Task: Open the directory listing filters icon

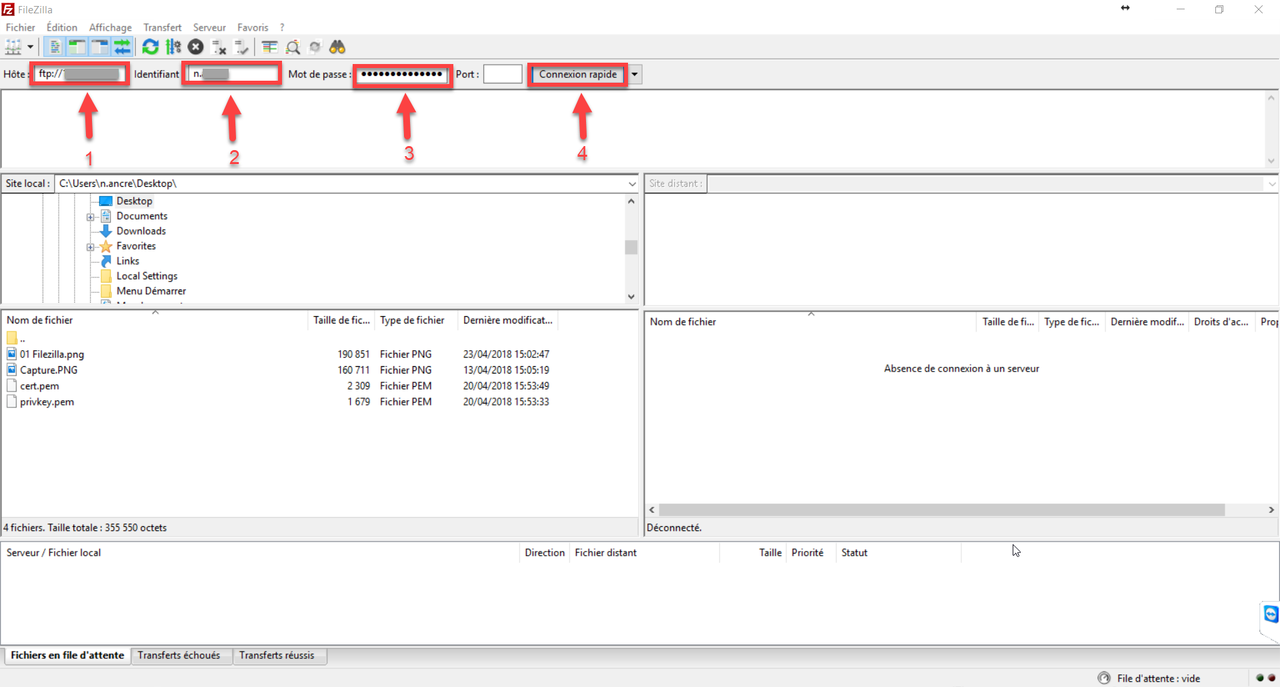Action: click(x=270, y=47)
